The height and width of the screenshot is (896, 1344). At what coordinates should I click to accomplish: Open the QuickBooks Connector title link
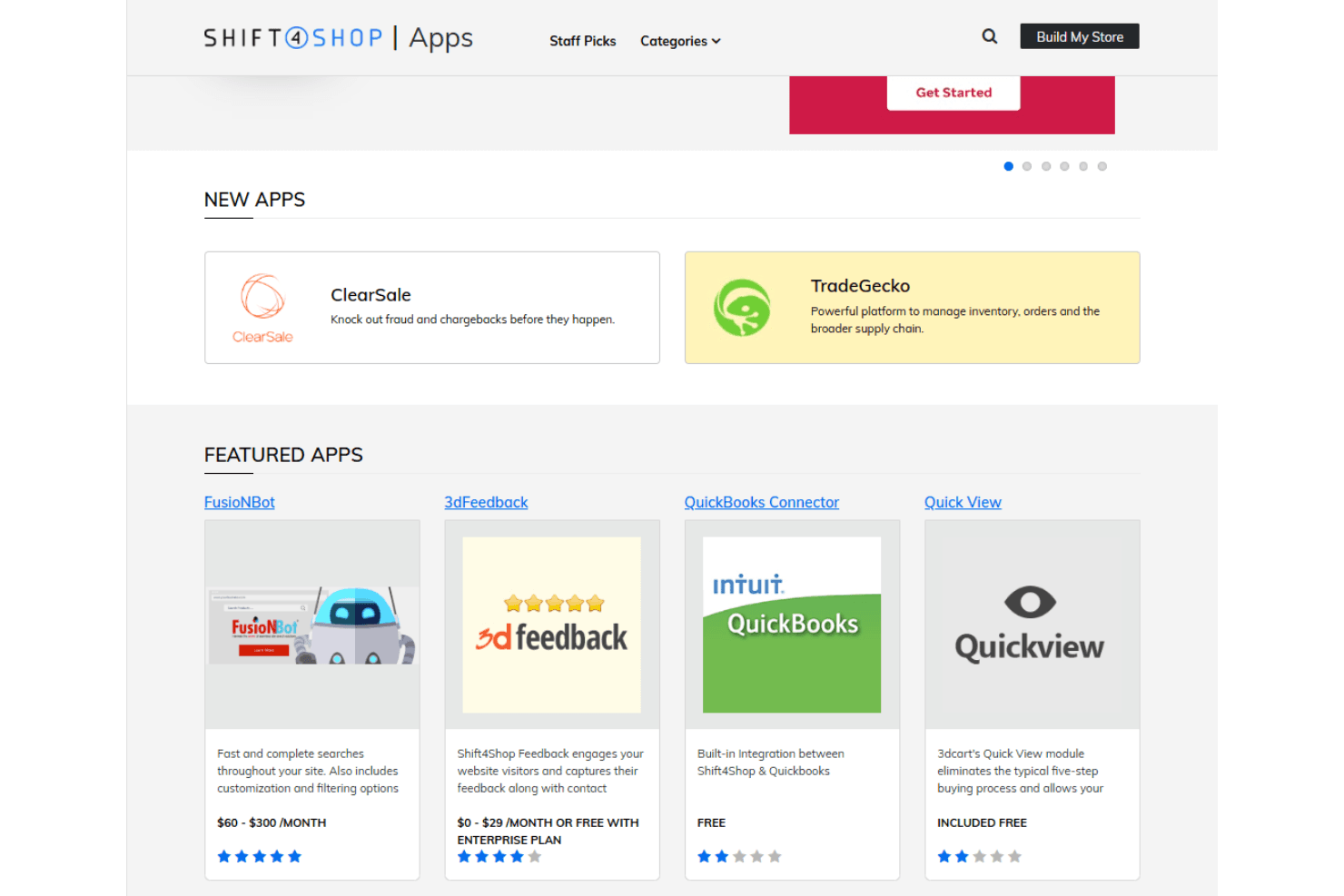point(762,502)
